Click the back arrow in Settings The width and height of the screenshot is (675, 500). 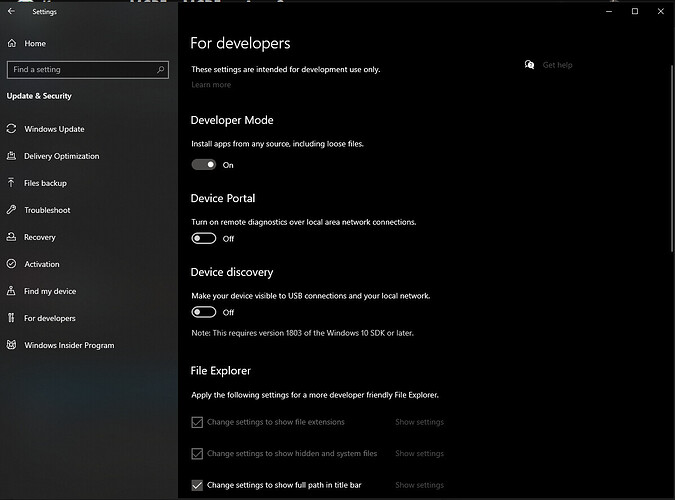click(12, 12)
